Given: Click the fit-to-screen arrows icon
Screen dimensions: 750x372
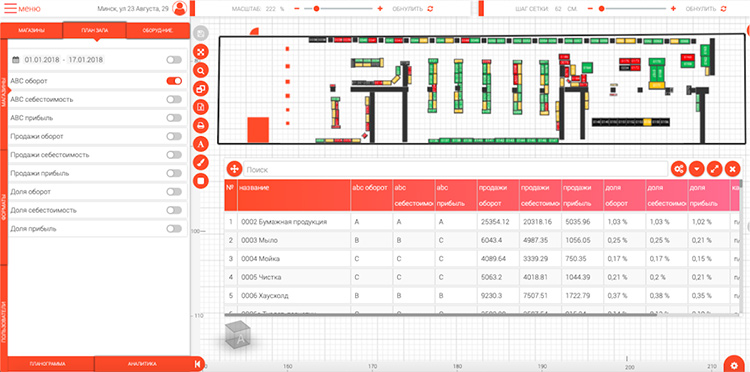Looking at the screenshot, I should coord(200,52).
